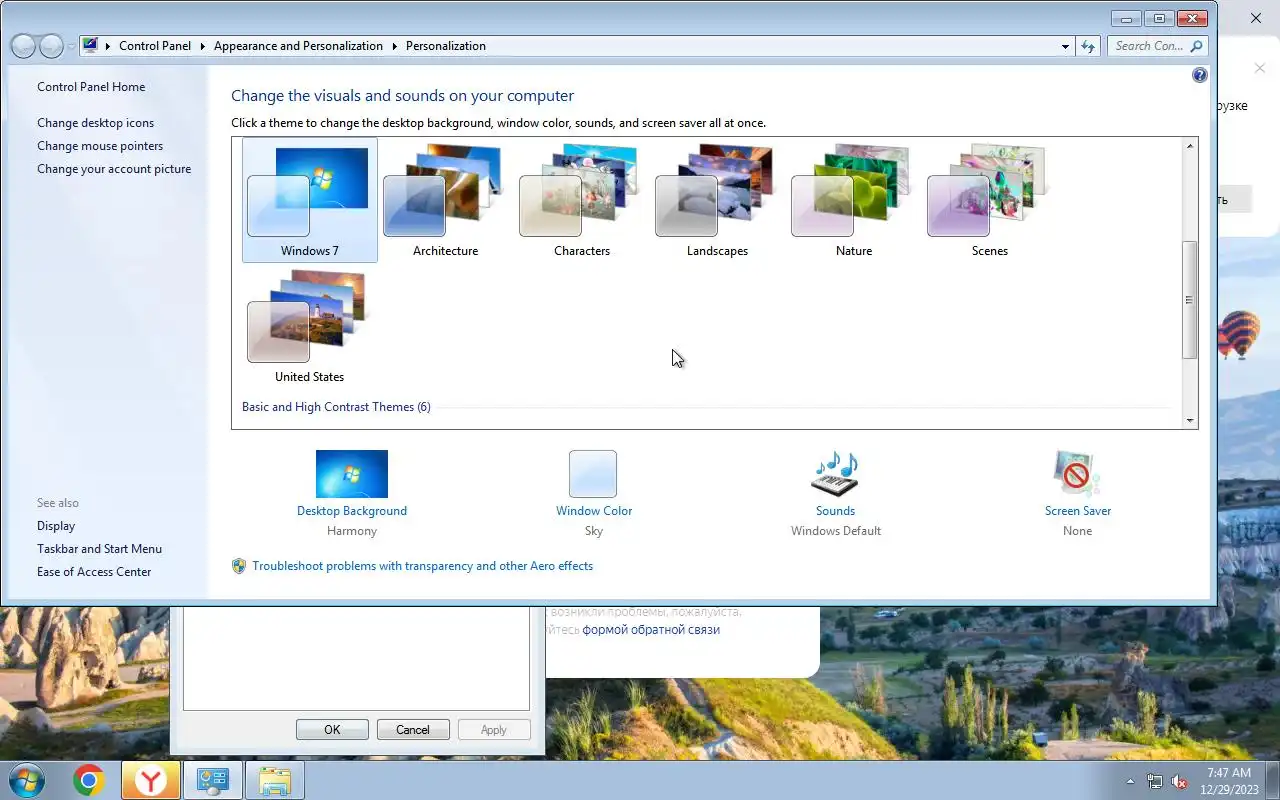Select the Windows 7 theme
Image resolution: width=1280 pixels, height=800 pixels.
[310, 201]
